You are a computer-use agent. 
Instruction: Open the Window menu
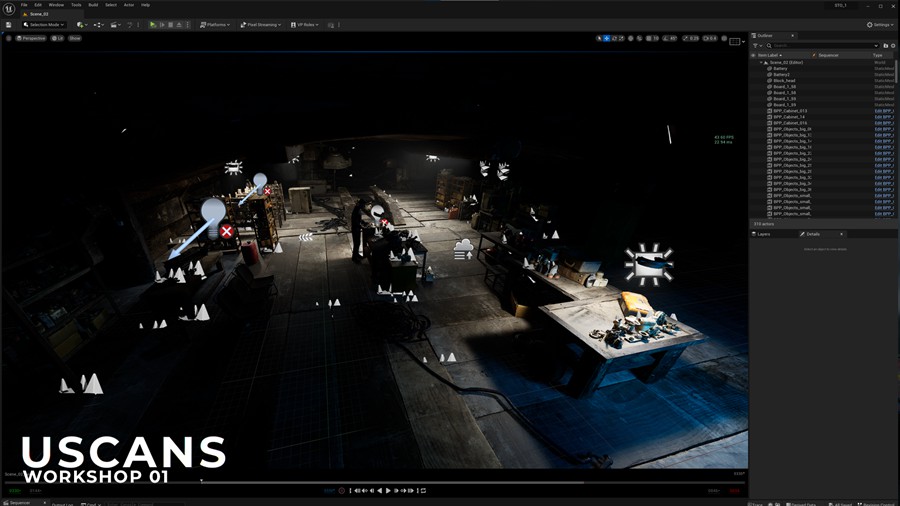(x=56, y=5)
